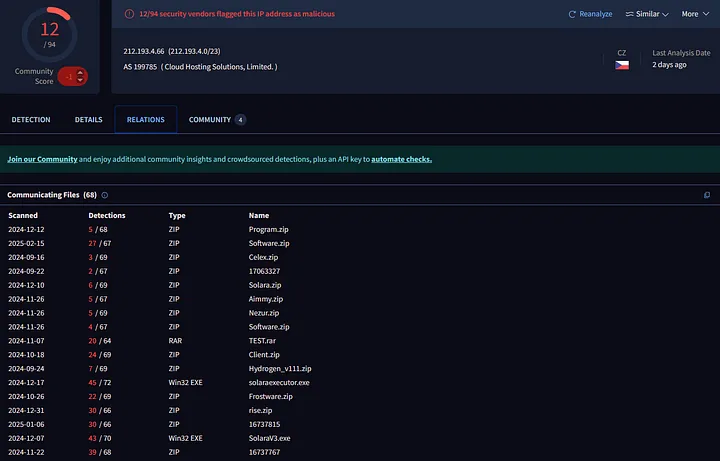Switch to the DETAILS tab
Image resolution: width=720 pixels, height=461 pixels.
[89, 120]
